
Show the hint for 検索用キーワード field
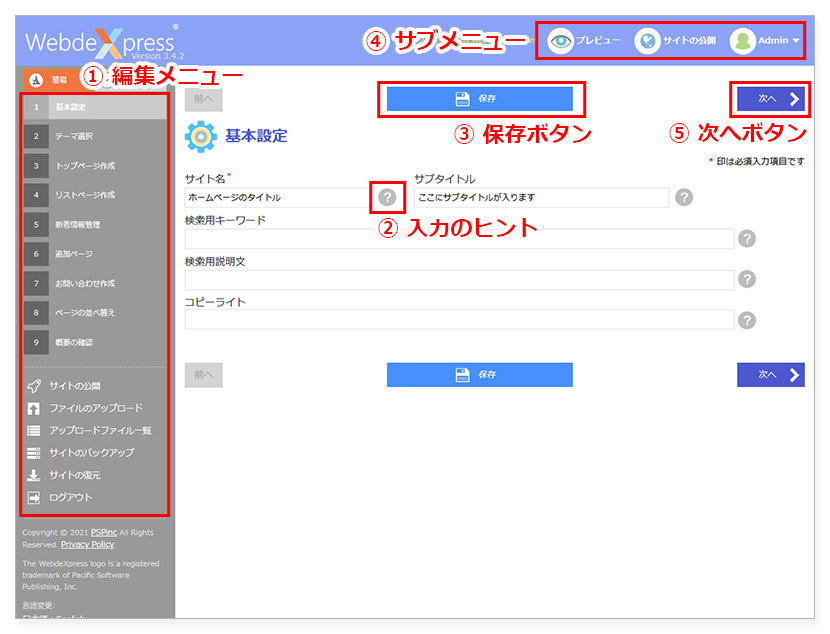tap(747, 239)
